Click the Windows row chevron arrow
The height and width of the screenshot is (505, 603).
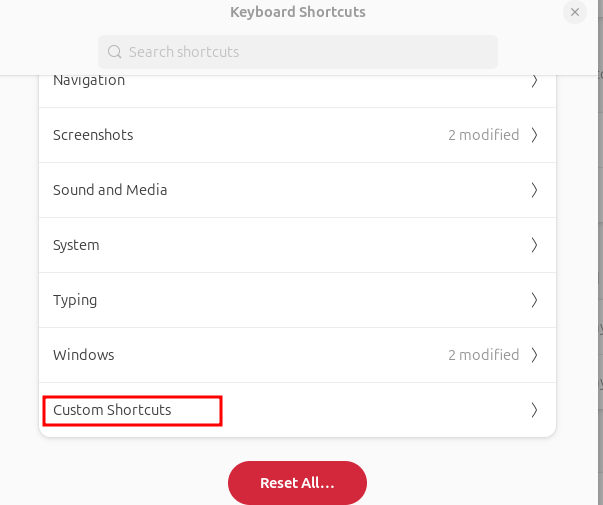534,355
